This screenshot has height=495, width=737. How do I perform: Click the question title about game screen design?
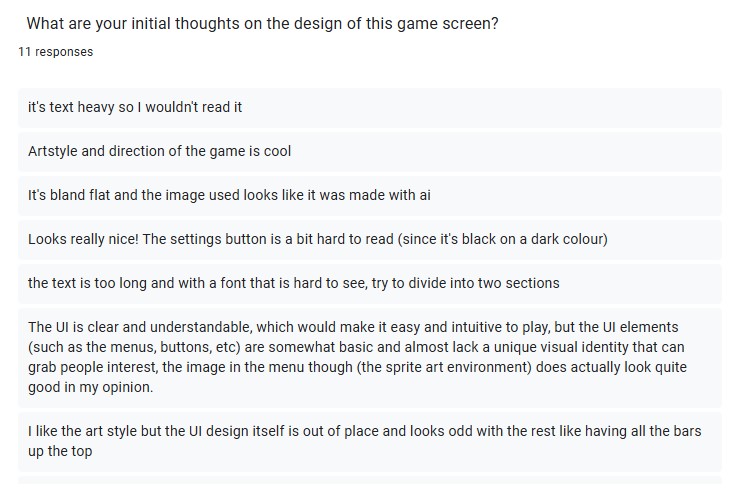262,24
